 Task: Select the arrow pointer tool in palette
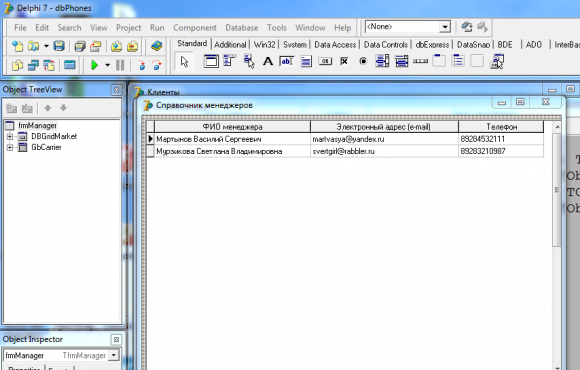185,61
